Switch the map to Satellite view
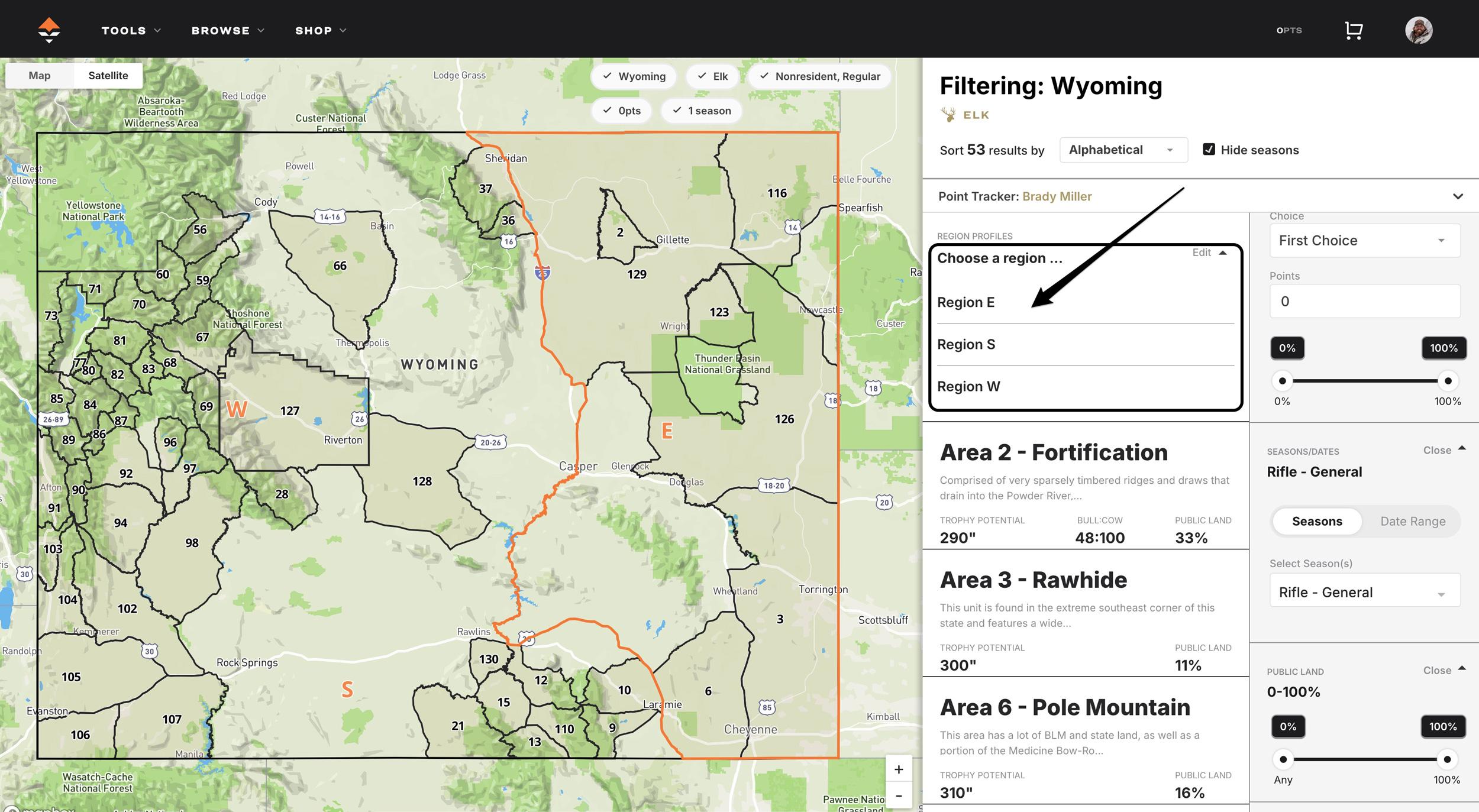Image resolution: width=1479 pixels, height=812 pixels. [x=108, y=75]
